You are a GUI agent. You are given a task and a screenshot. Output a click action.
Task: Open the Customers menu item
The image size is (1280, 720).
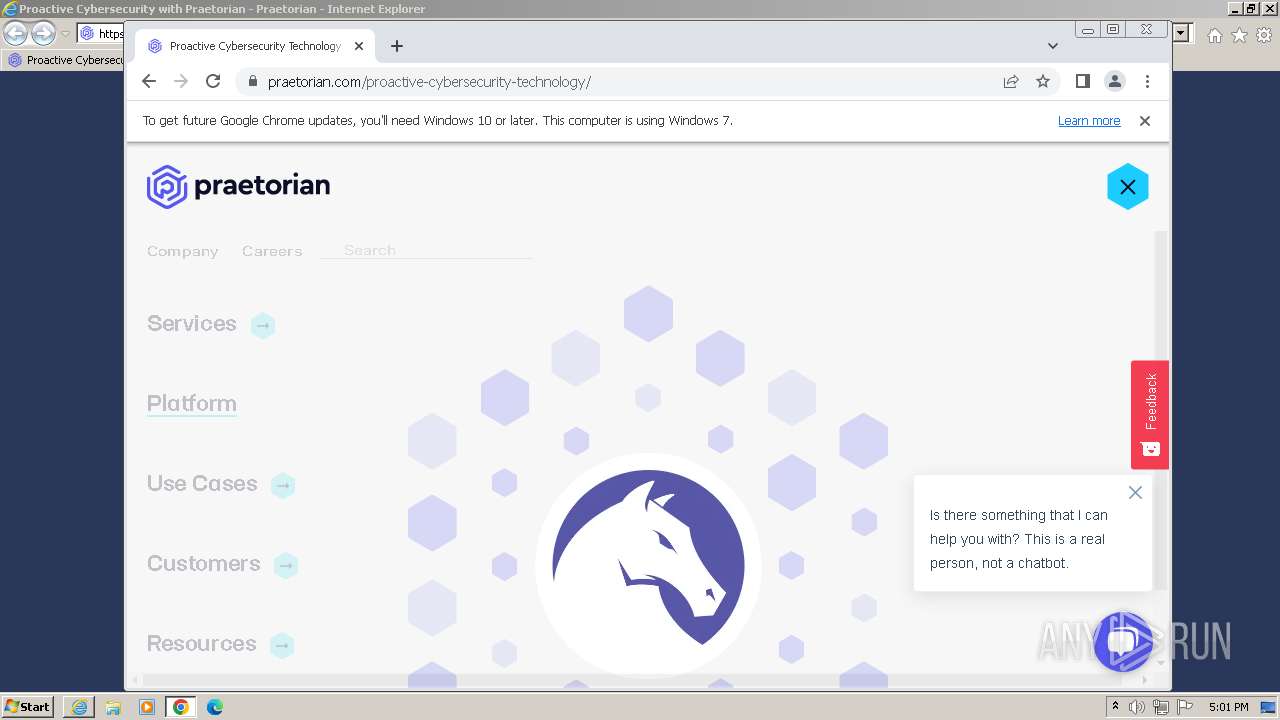click(204, 563)
